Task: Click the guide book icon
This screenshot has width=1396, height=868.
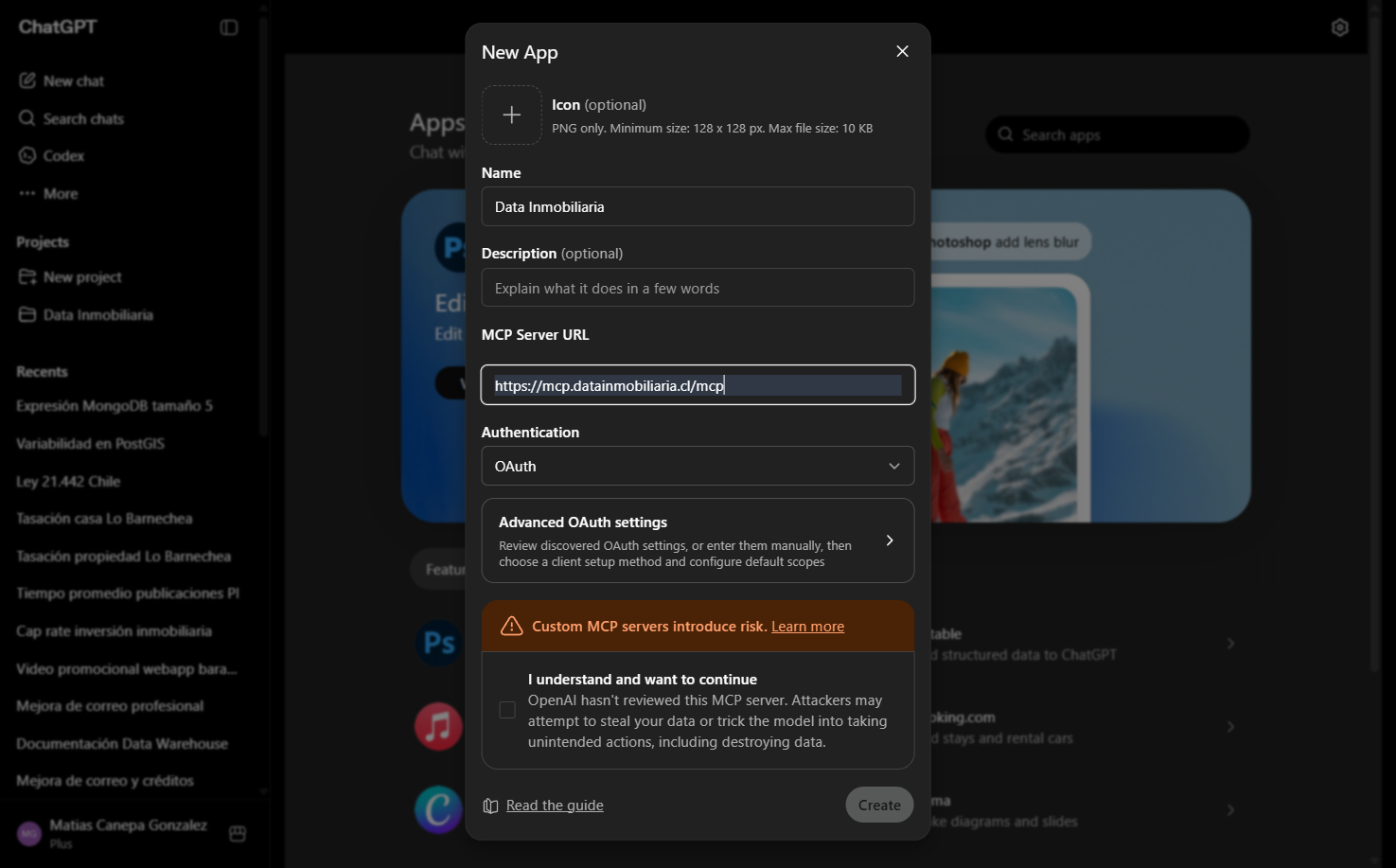Action: pos(490,806)
